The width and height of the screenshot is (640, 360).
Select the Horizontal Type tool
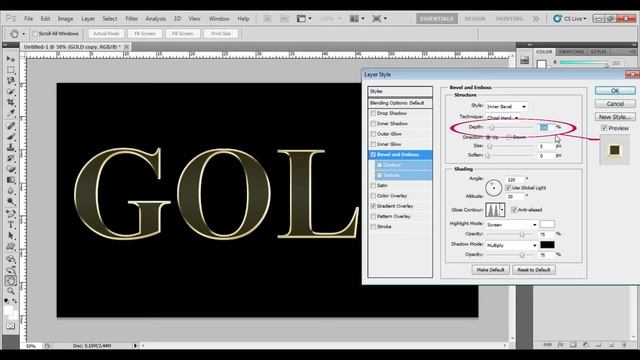click(11, 225)
